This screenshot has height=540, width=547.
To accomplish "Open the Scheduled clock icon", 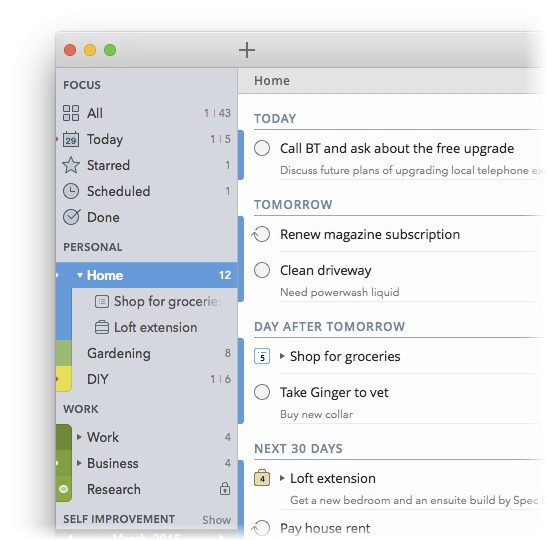I will coord(71,191).
